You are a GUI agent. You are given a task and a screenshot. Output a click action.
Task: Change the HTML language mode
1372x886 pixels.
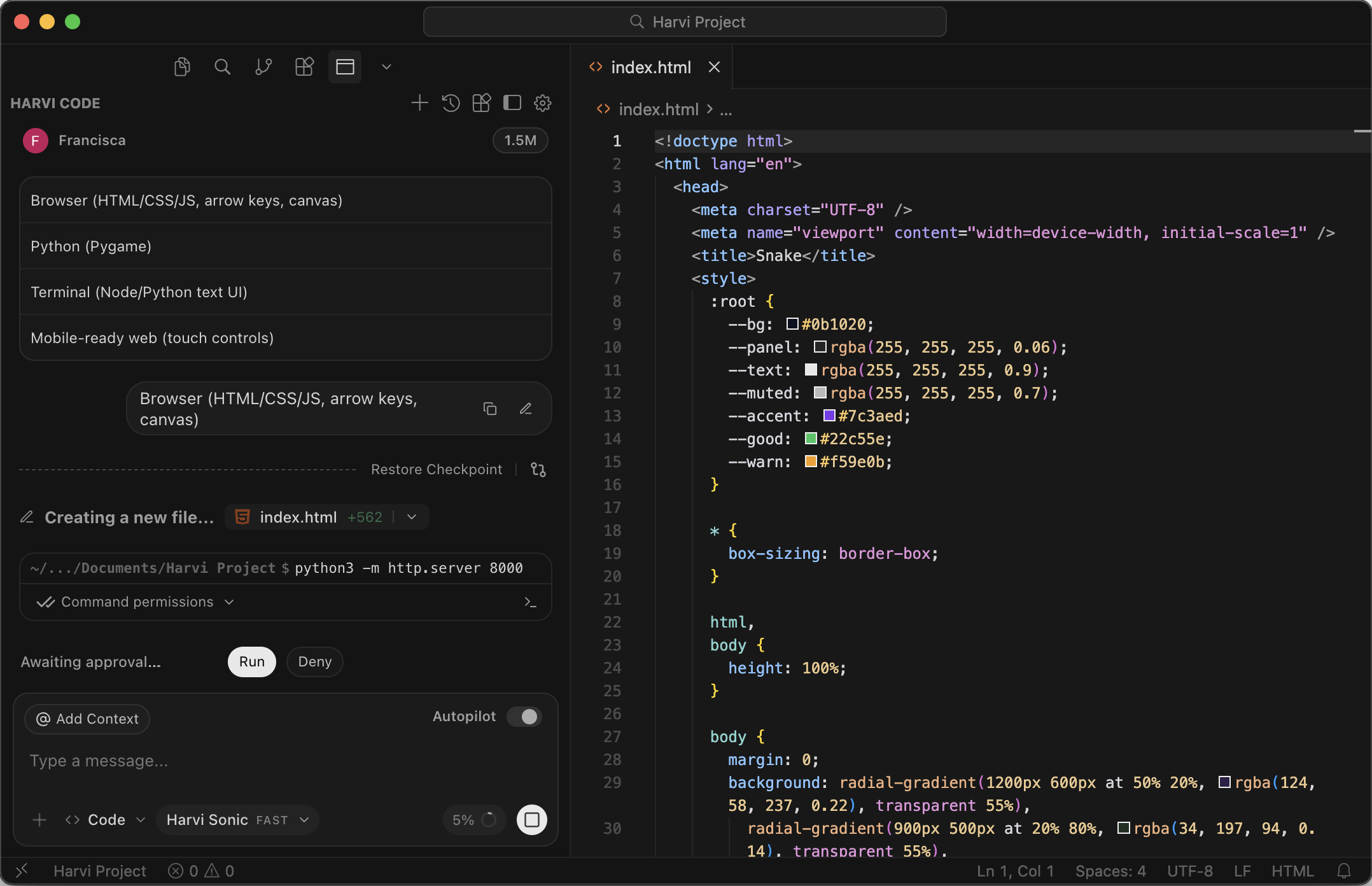pyautogui.click(x=1292, y=871)
